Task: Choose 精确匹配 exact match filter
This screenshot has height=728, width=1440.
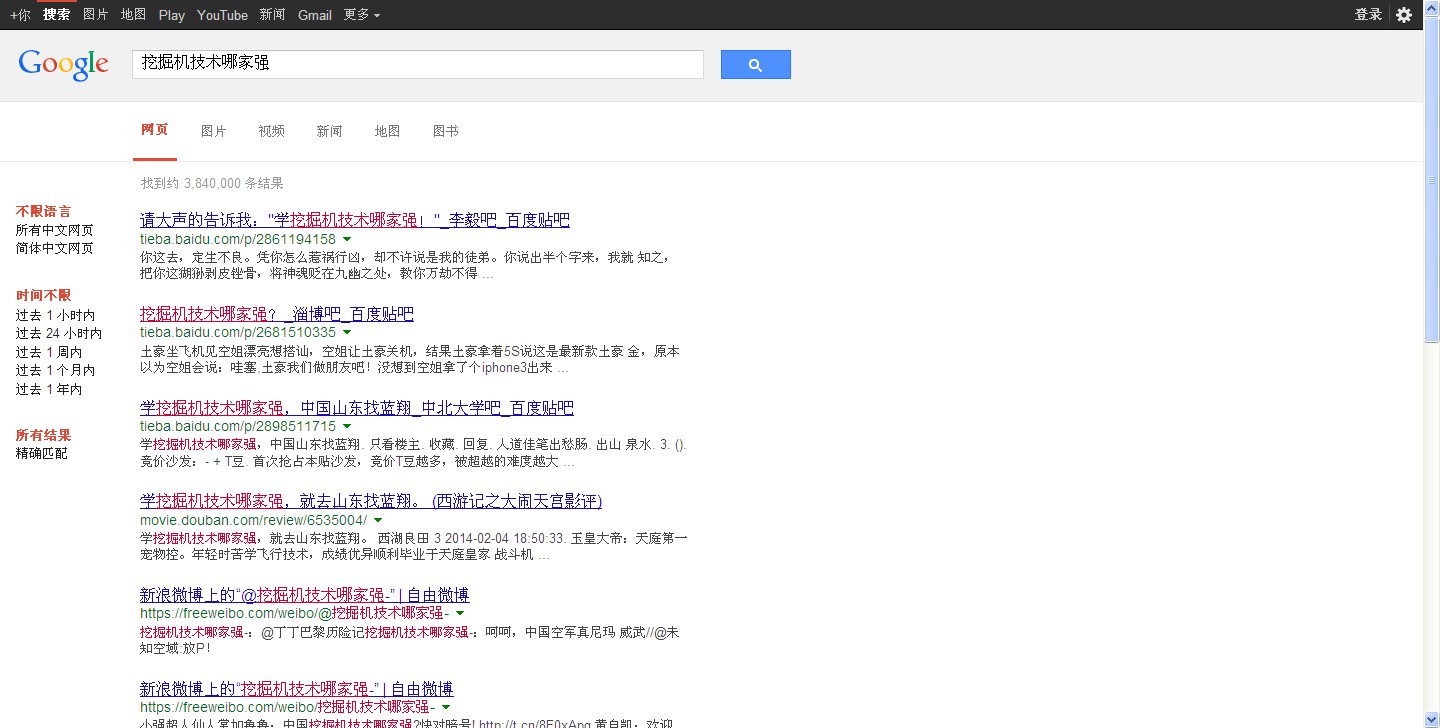Action: tap(42, 453)
